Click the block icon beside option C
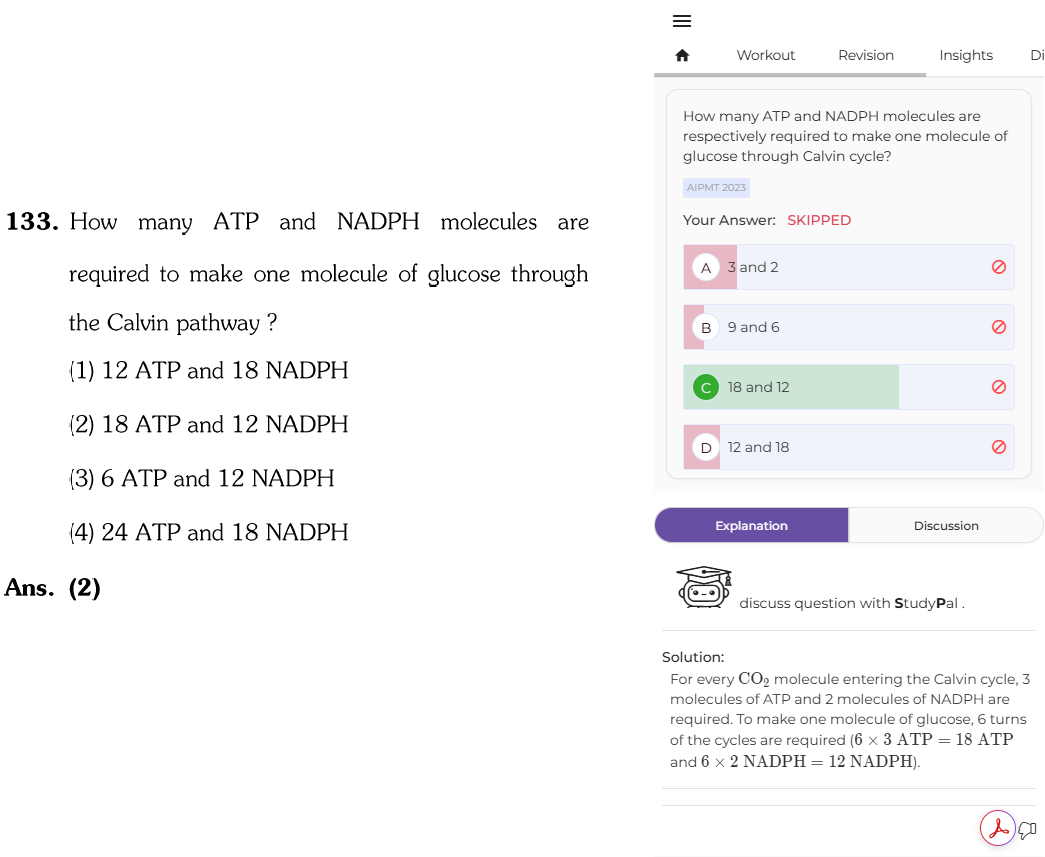Screen dimensions: 1045x857 click(x=998, y=387)
